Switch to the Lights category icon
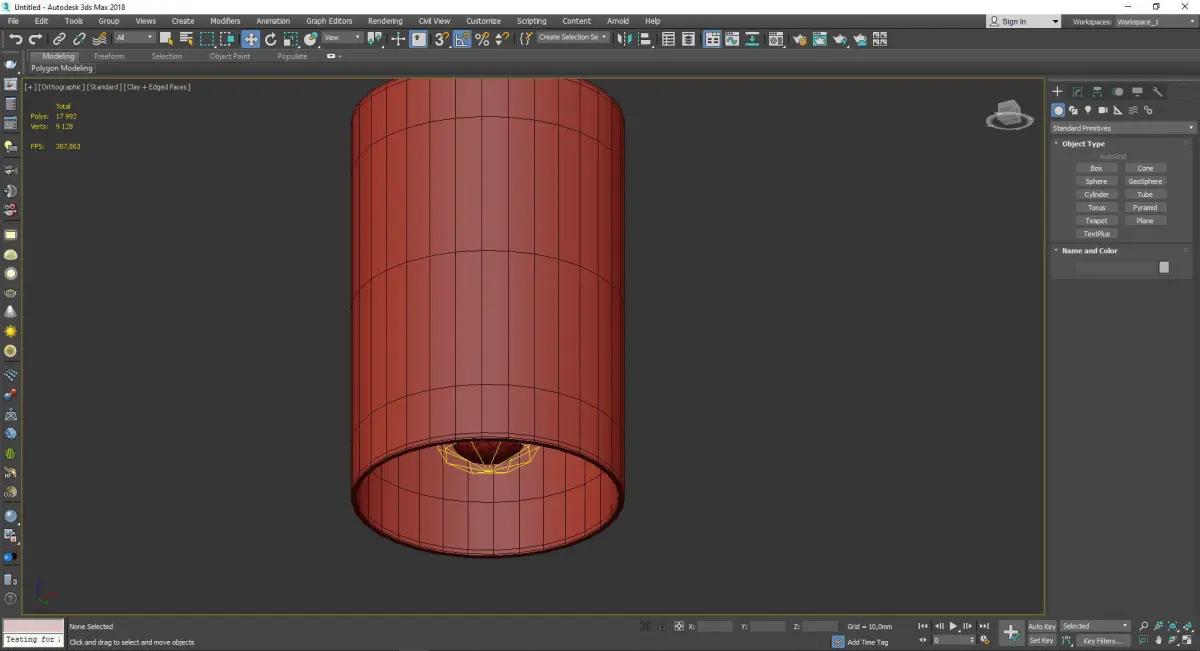Screen dimensions: 1200x651 pyautogui.click(x=1087, y=110)
